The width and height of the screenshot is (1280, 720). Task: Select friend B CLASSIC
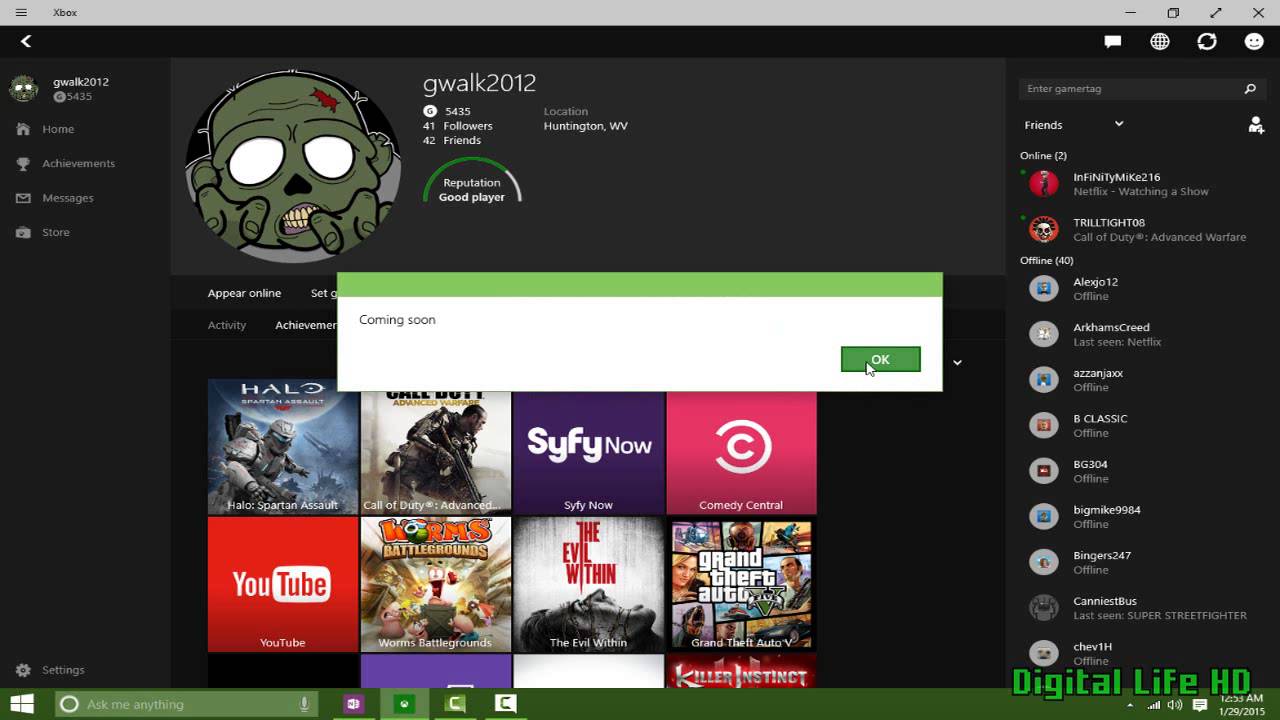[x=1142, y=425]
